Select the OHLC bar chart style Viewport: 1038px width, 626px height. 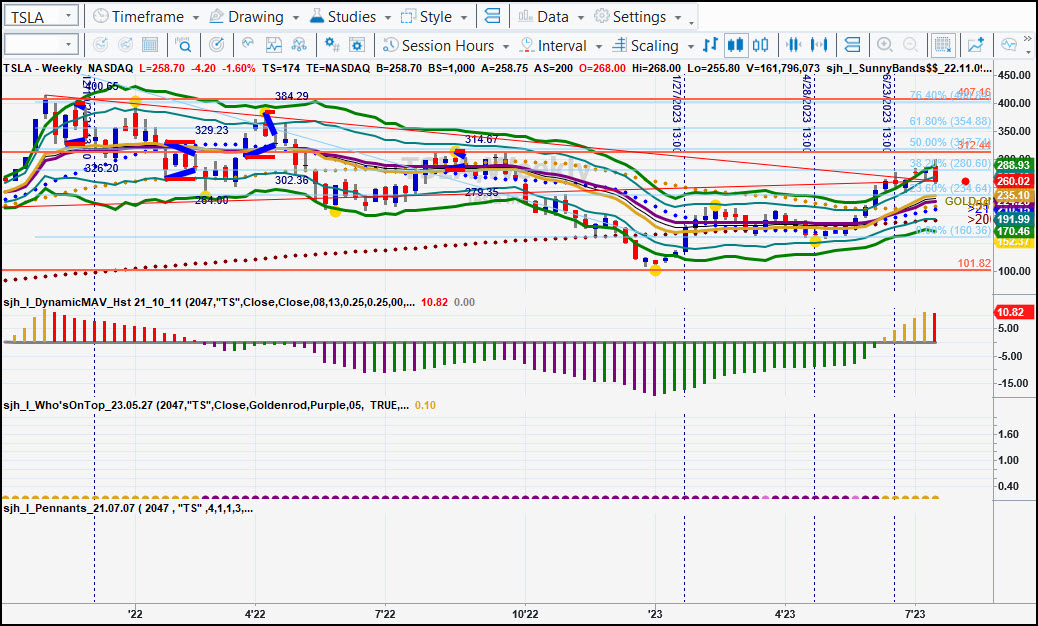coord(710,45)
